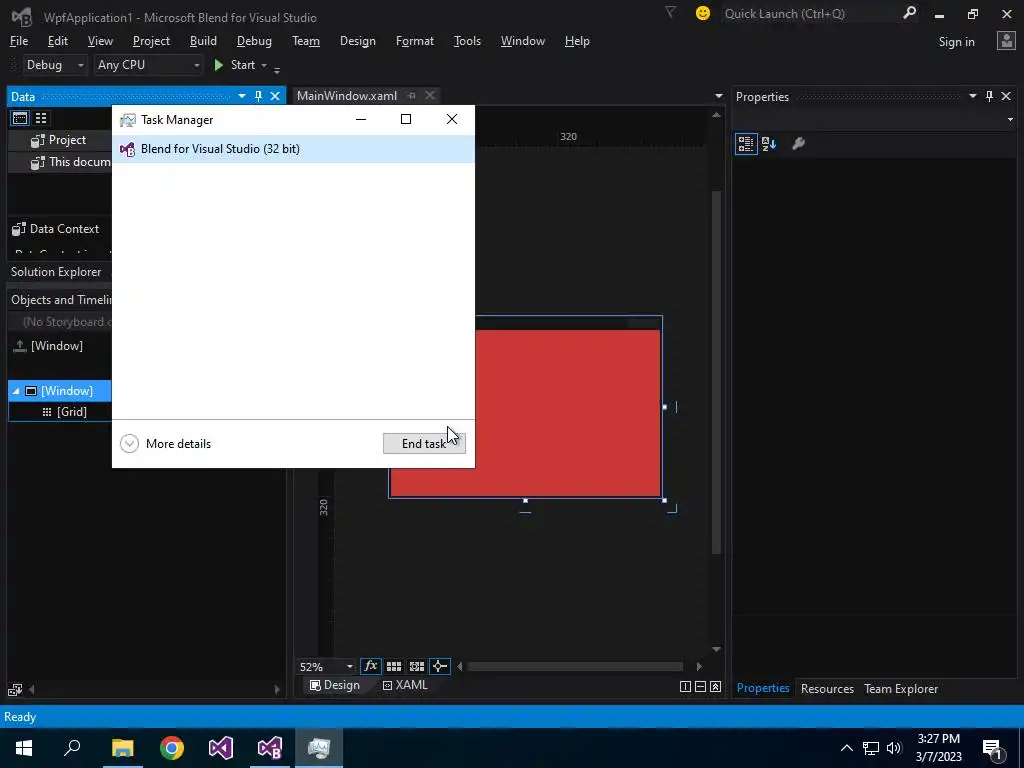
Task: Collapse the [Window] tree node
Action: click(x=16, y=391)
